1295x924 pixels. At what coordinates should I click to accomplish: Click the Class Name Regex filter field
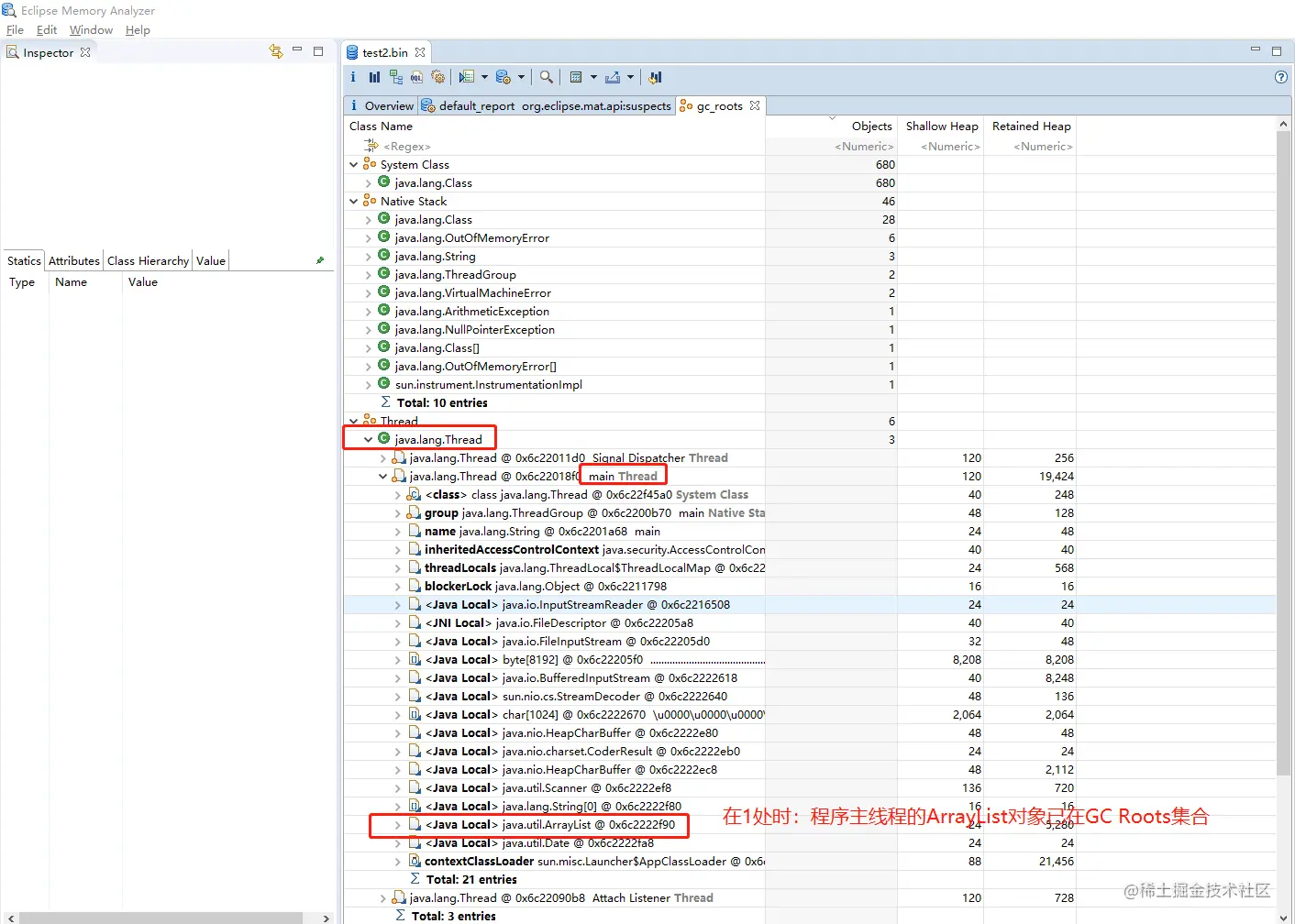555,147
